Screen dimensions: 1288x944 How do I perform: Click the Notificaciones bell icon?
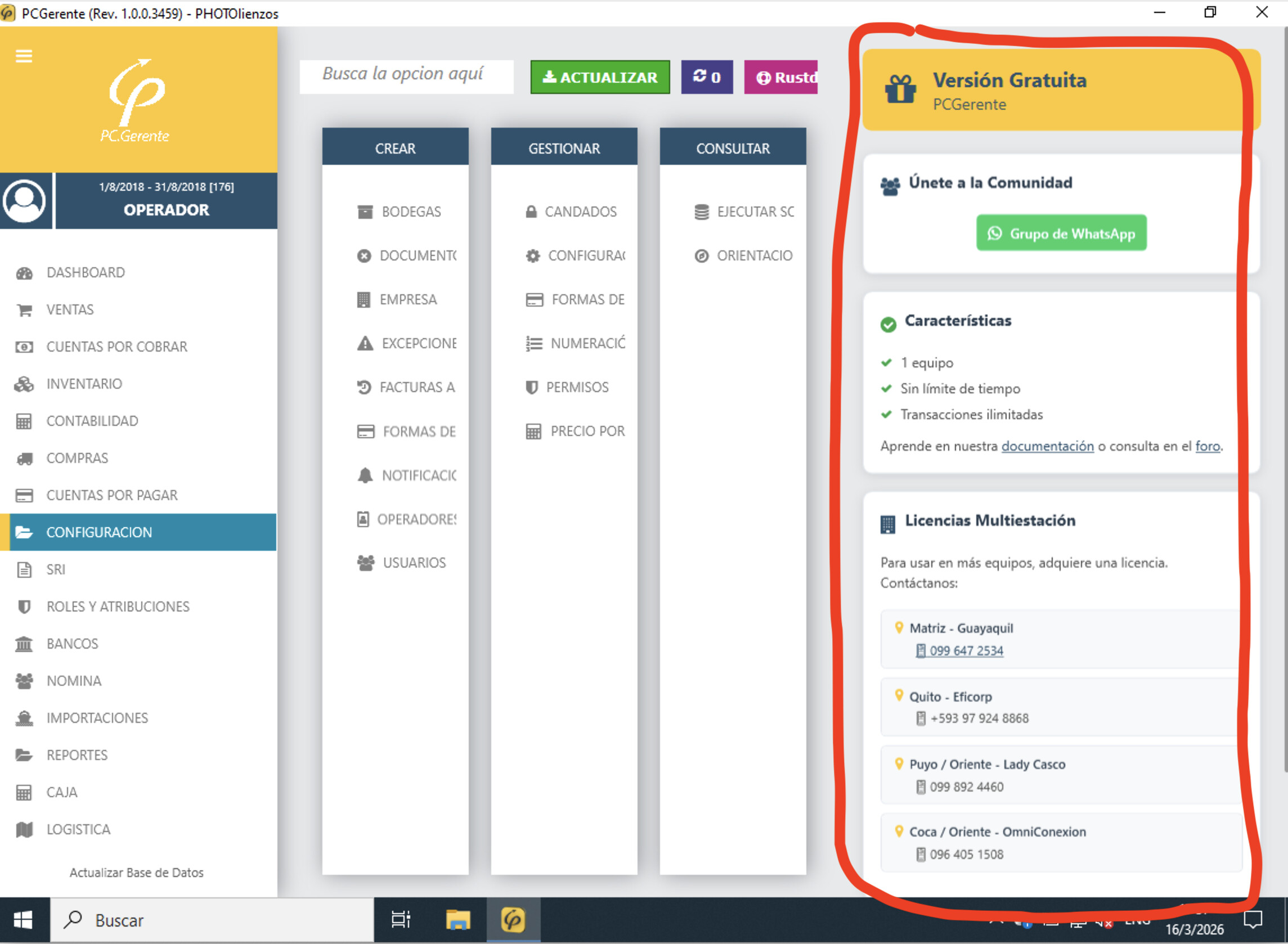pos(365,475)
